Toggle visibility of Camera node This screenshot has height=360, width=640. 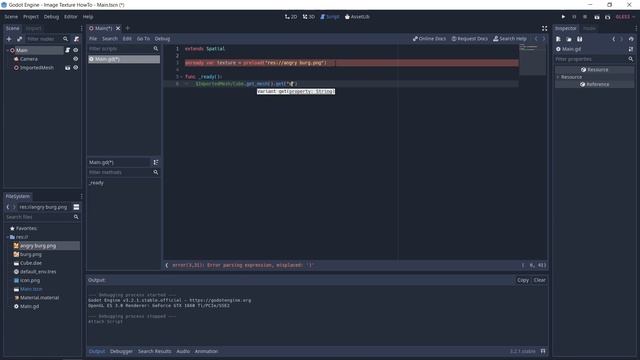[76, 59]
